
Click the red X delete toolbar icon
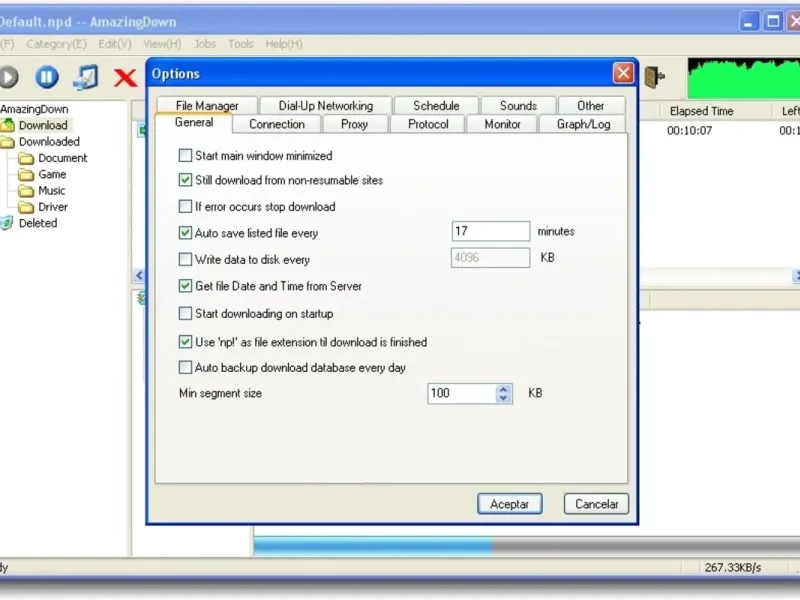coord(126,78)
